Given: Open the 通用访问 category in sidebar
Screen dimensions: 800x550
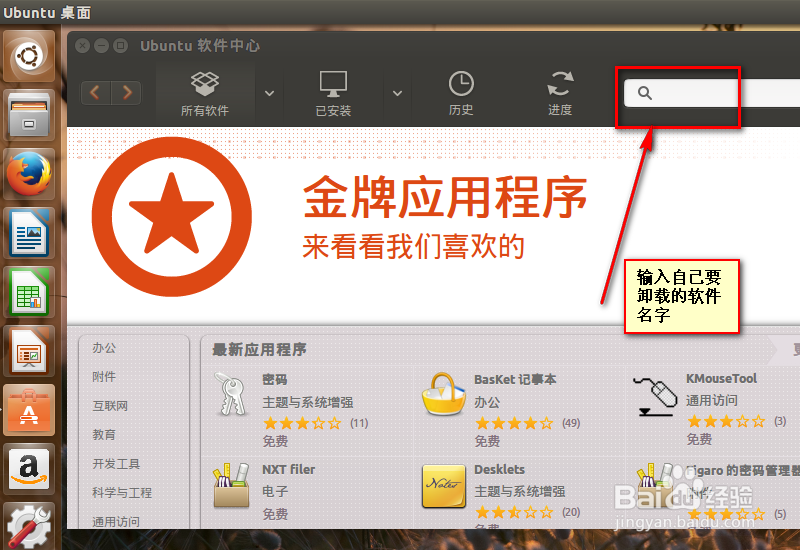Looking at the screenshot, I should [x=116, y=521].
